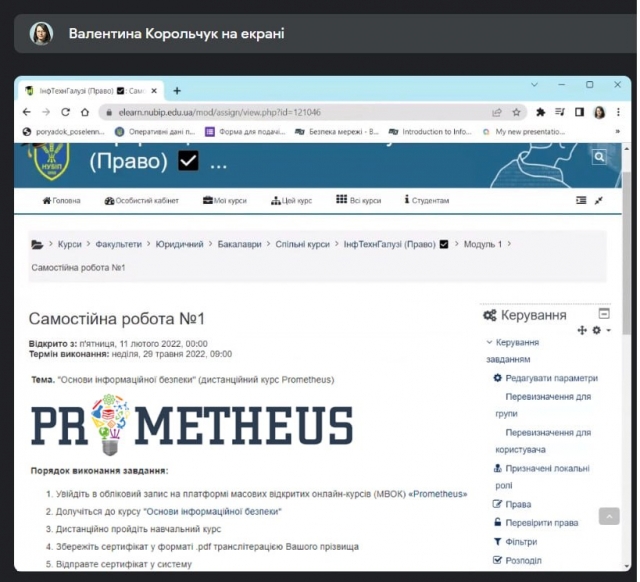Go to Бакалаври breadcrumb
The image size is (640, 582).
[240, 244]
